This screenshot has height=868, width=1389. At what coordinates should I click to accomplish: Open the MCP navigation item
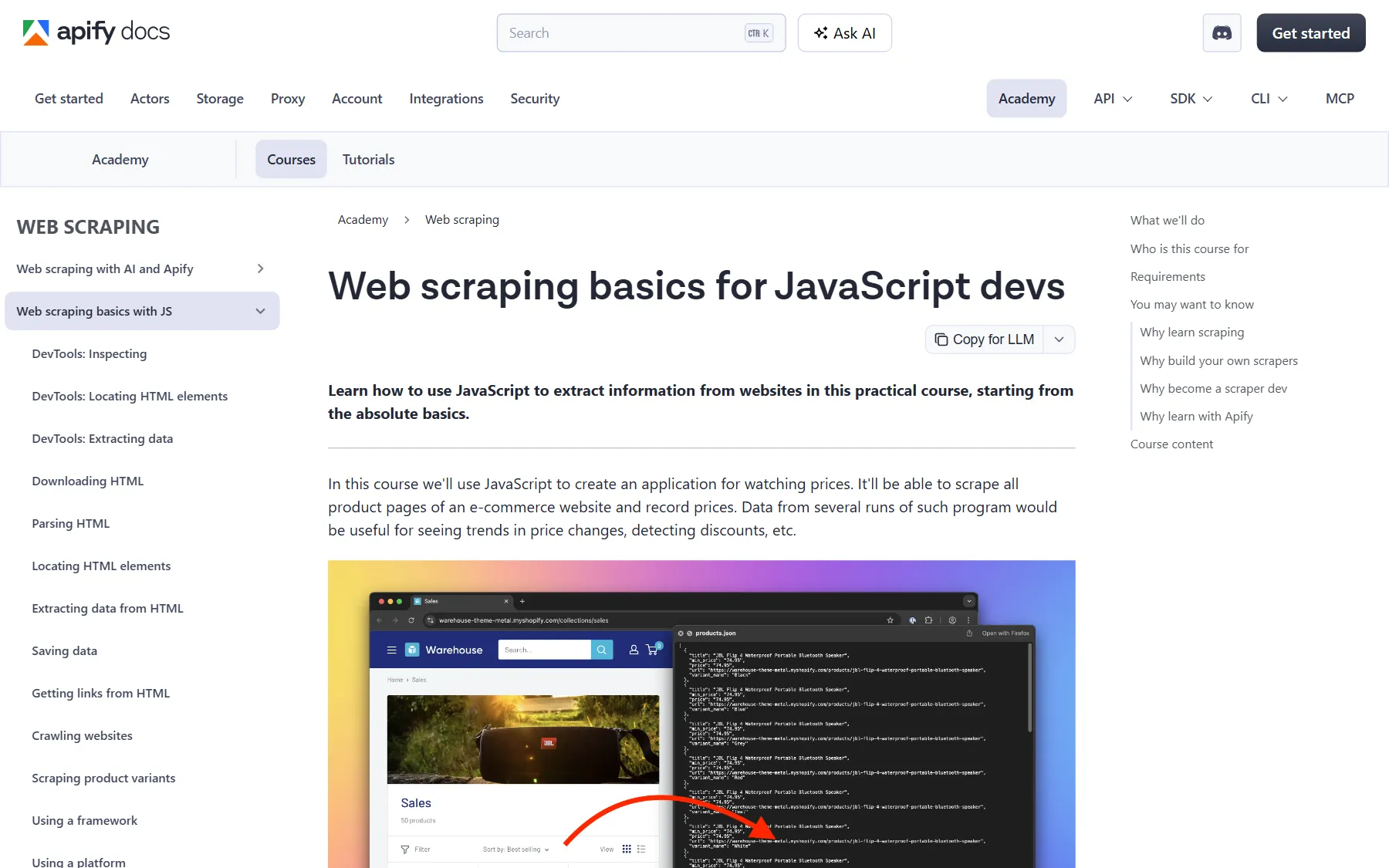tap(1340, 99)
